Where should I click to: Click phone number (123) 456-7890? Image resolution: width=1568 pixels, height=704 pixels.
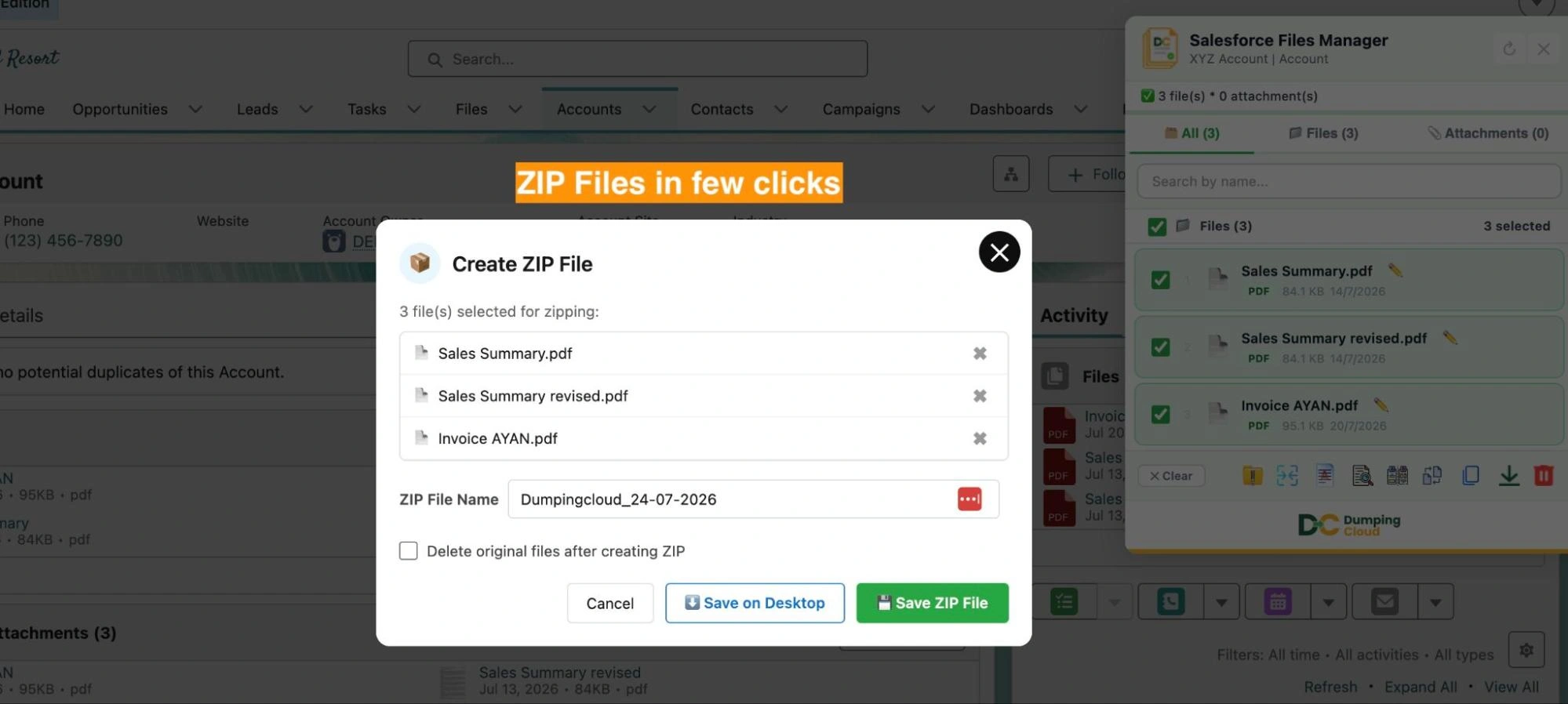pyautogui.click(x=64, y=241)
